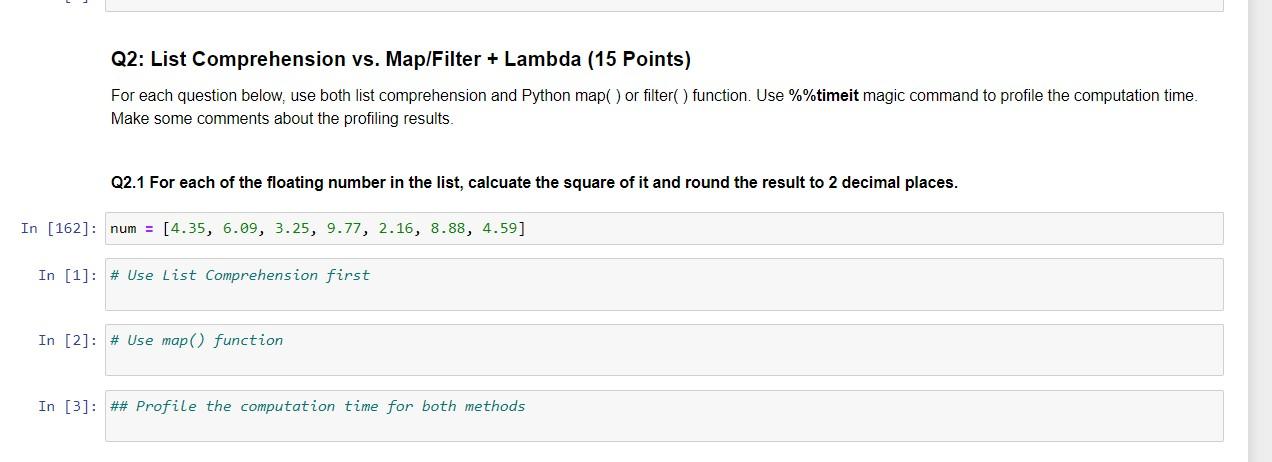Image resolution: width=1272 pixels, height=462 pixels.
Task: Click the In [162] cell prompt
Action: [59, 229]
